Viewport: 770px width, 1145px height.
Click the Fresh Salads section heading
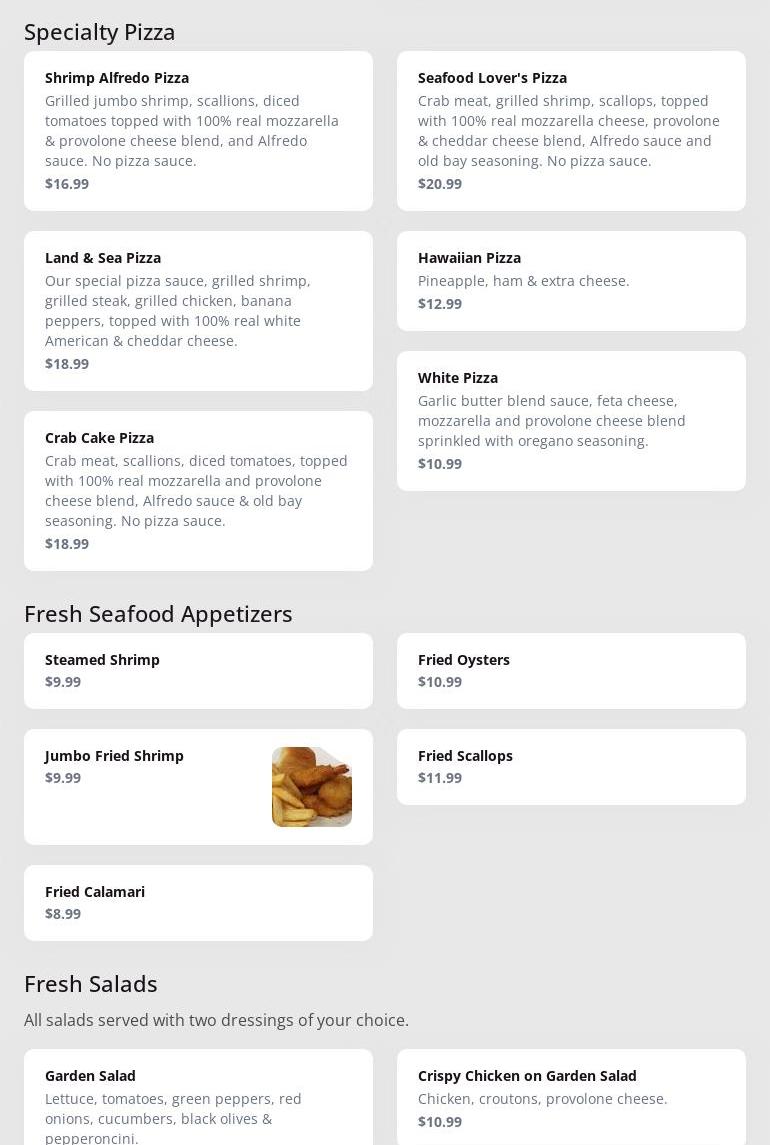[x=91, y=984]
